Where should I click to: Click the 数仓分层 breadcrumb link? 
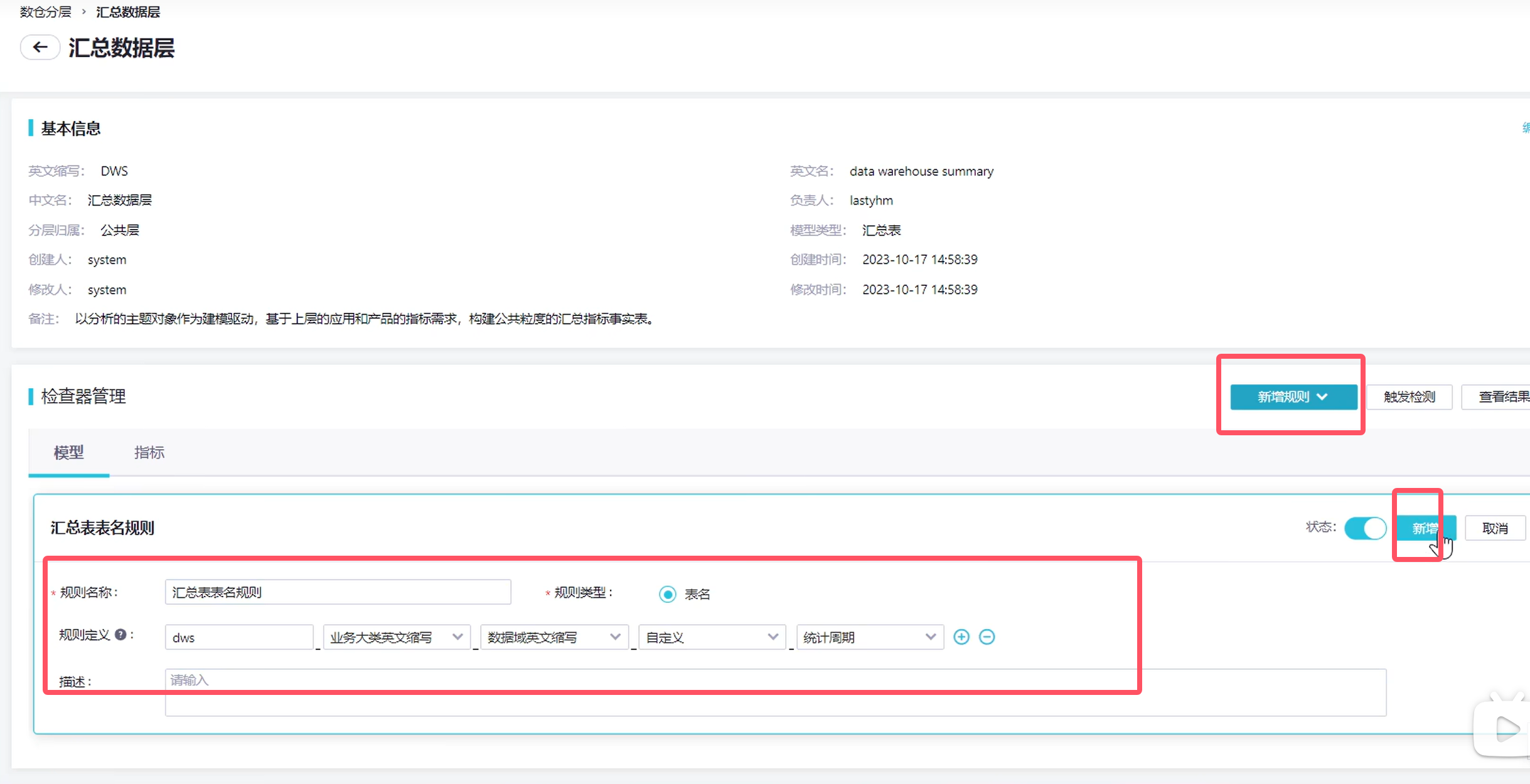pyautogui.click(x=45, y=12)
